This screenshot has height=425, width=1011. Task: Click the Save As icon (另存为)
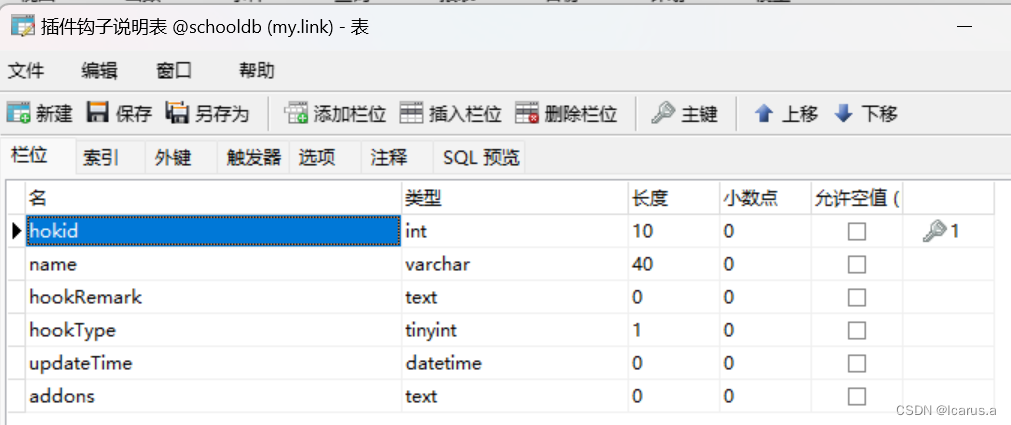pos(177,114)
